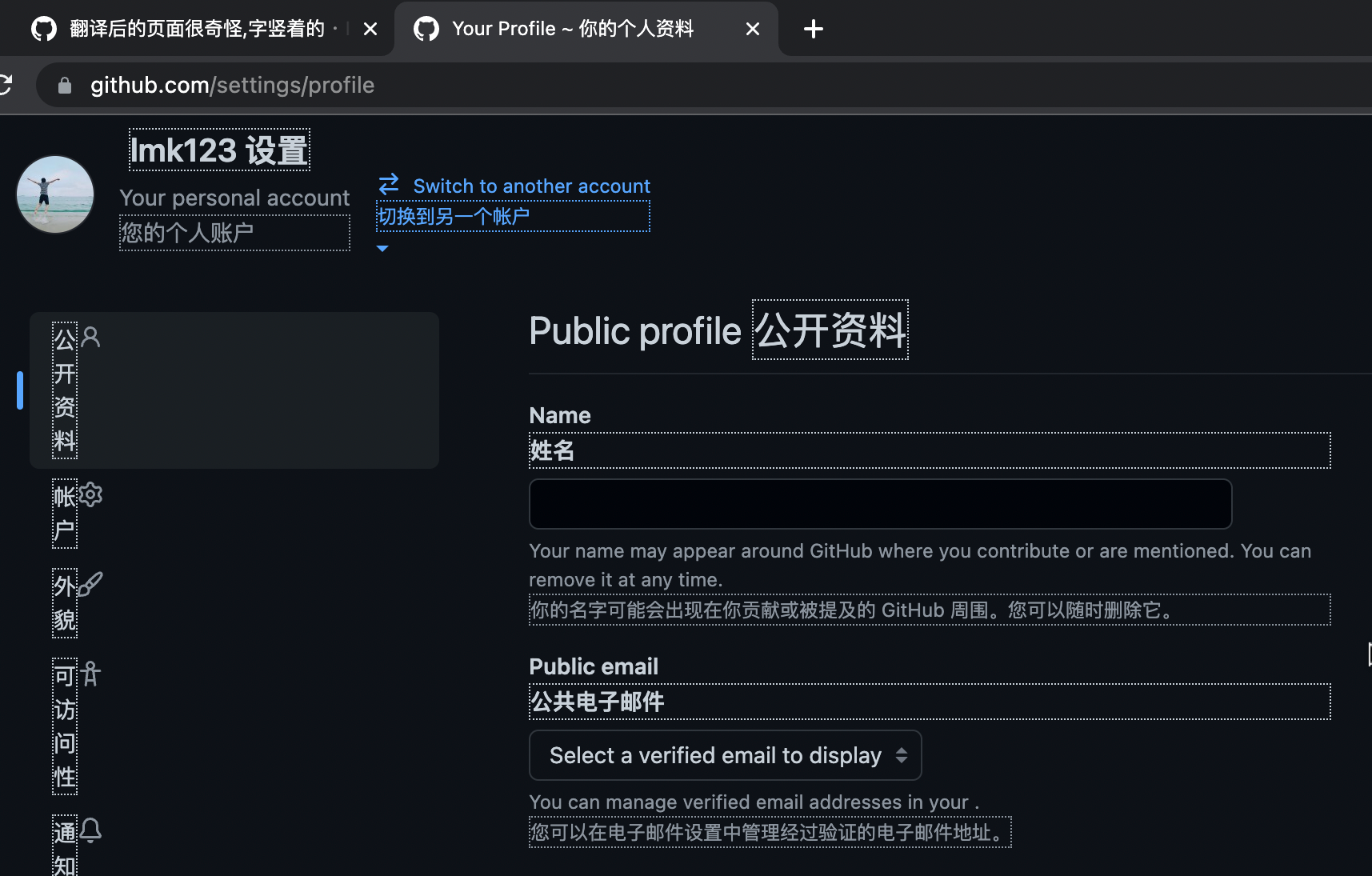Open Appearance via the paintbrush icon
Viewport: 1372px width, 876px height.
90,584
